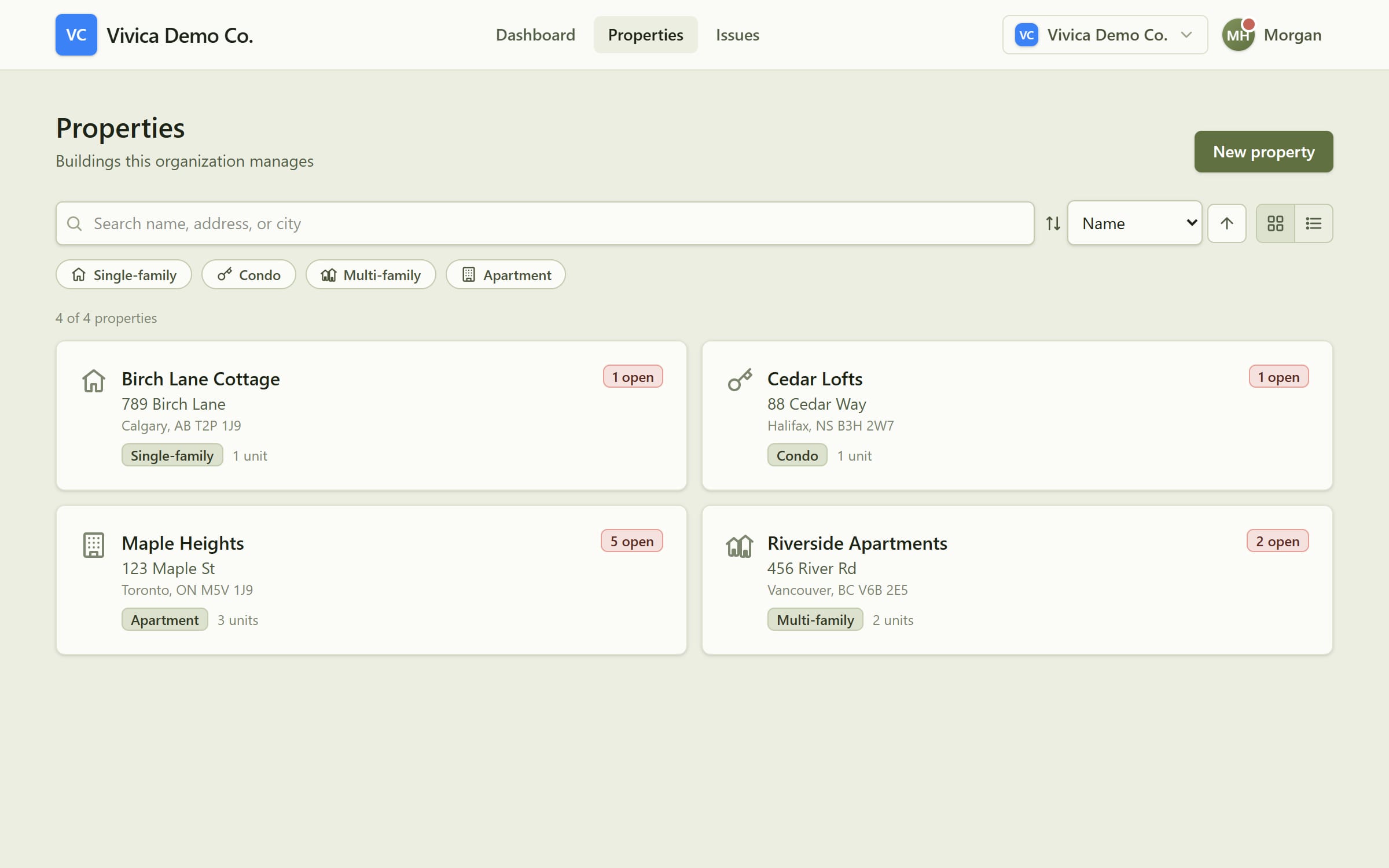Viewport: 1389px width, 868px height.
Task: Click the 2 open badge on Riverside Apartments
Action: 1277,541
